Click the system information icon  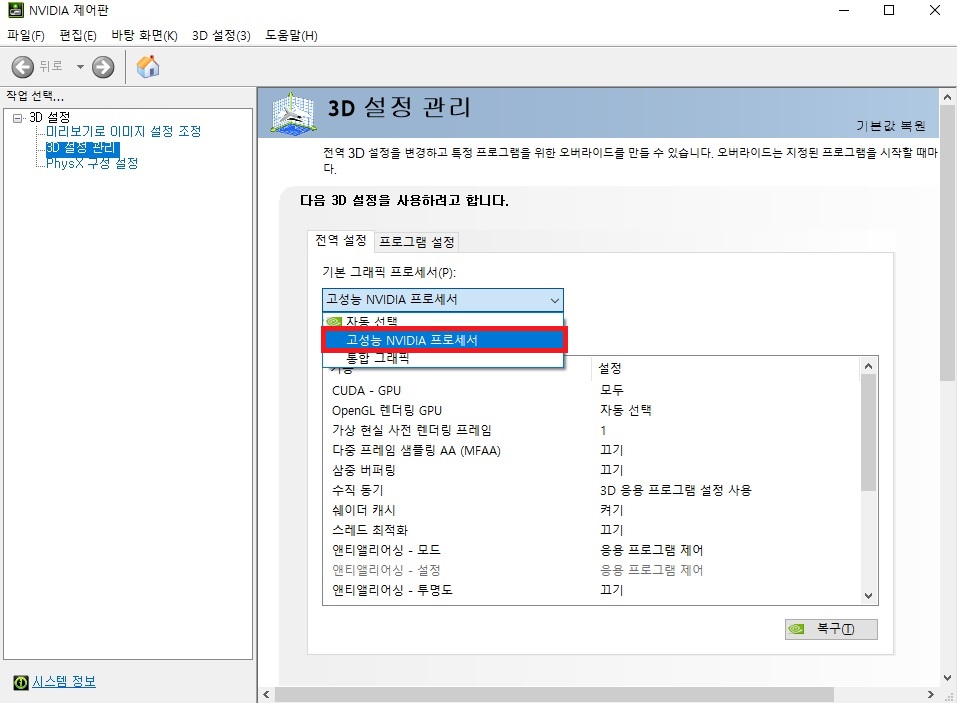[21, 682]
